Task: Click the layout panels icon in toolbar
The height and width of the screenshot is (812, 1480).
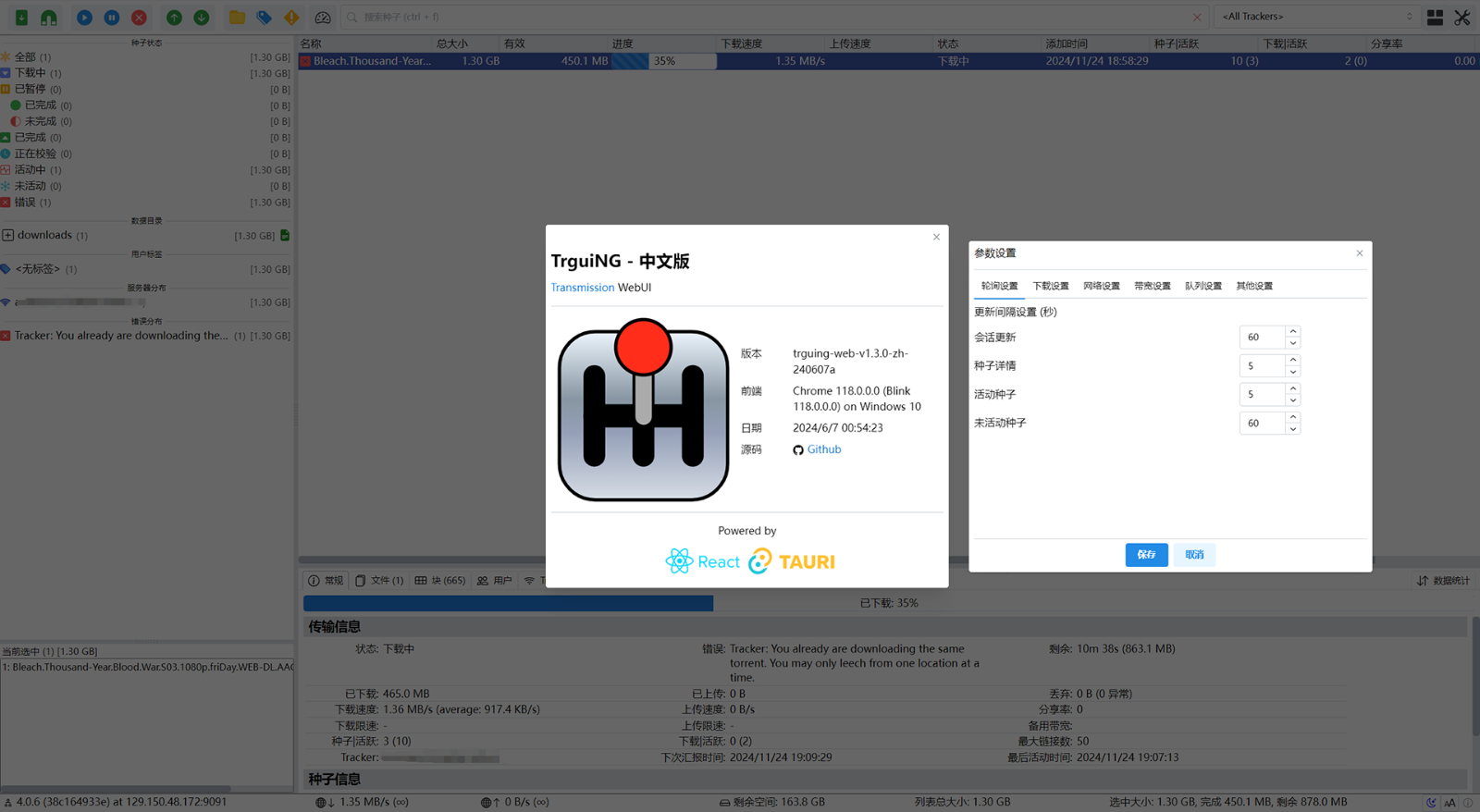Action: click(x=1435, y=17)
